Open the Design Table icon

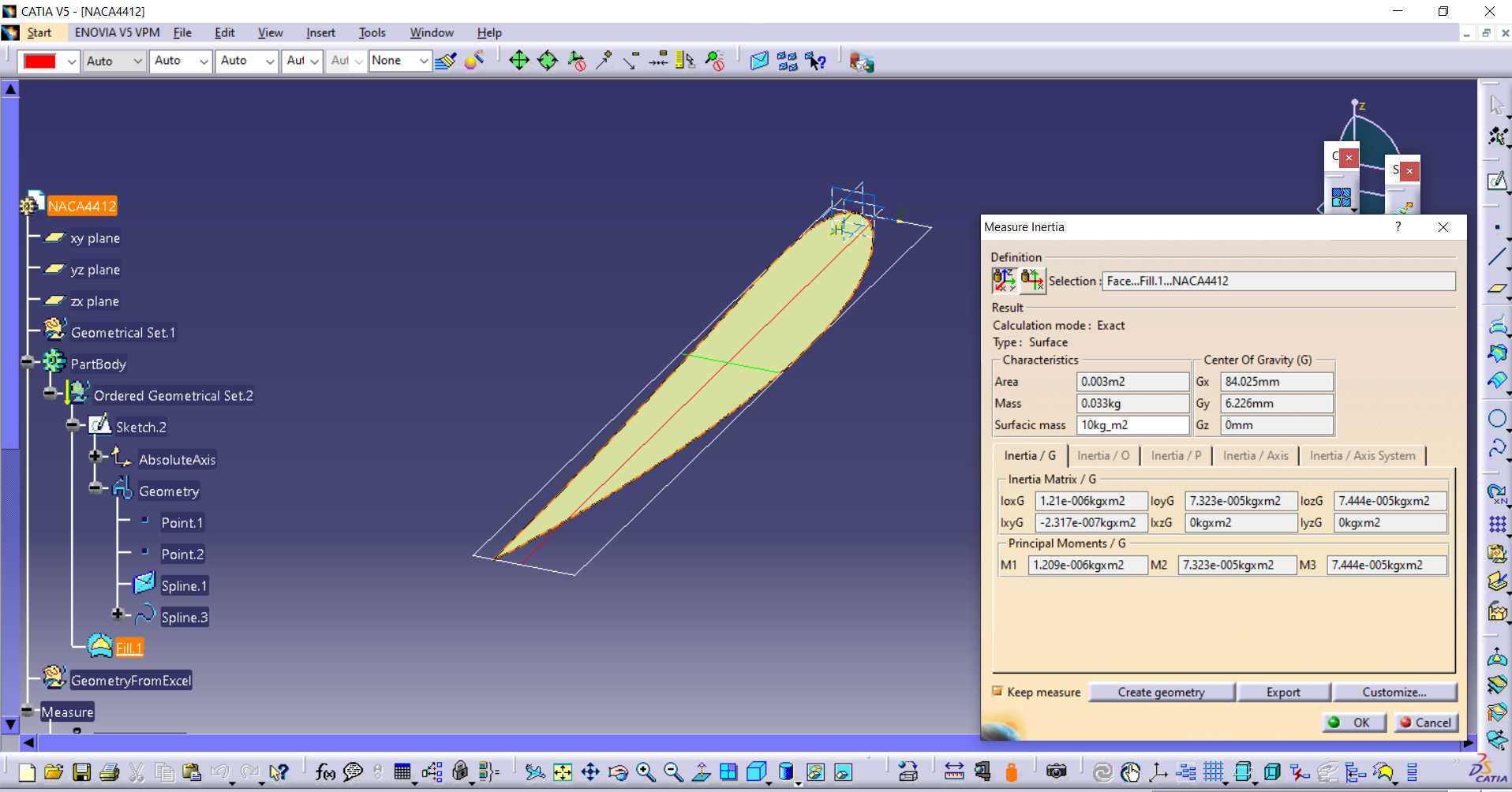[402, 772]
